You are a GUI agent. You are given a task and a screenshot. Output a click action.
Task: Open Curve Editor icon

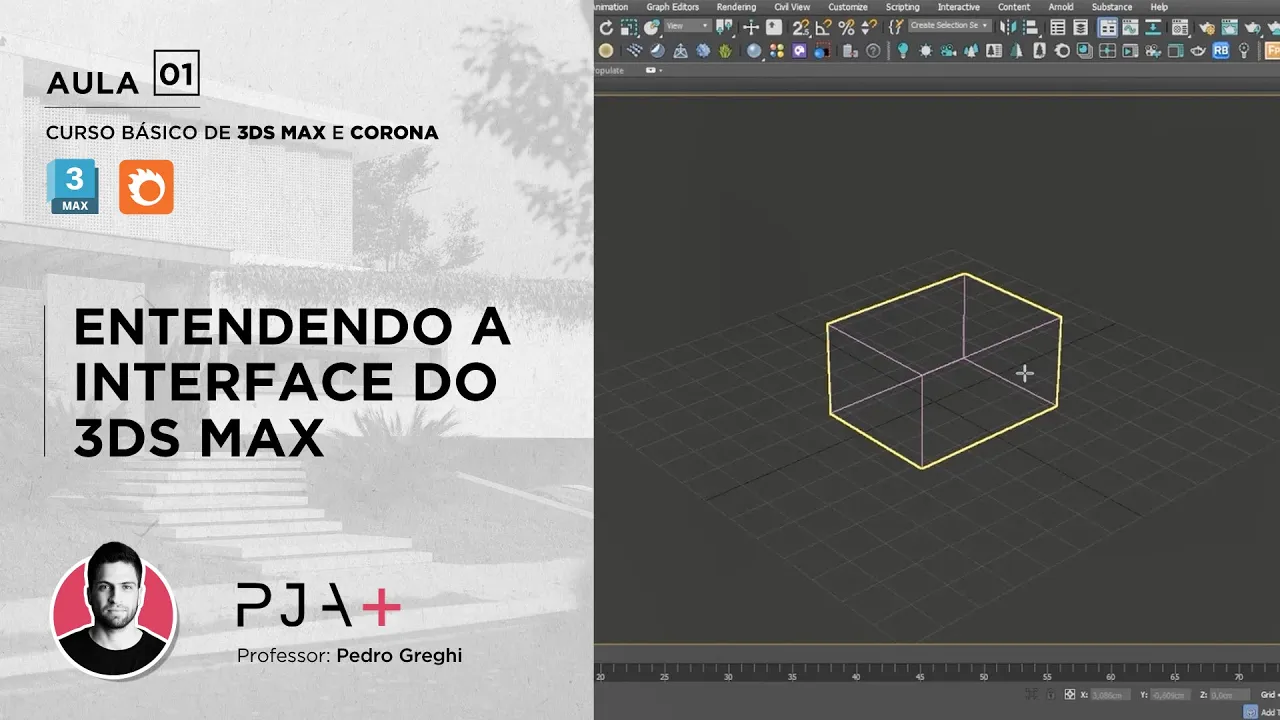coord(1130,27)
